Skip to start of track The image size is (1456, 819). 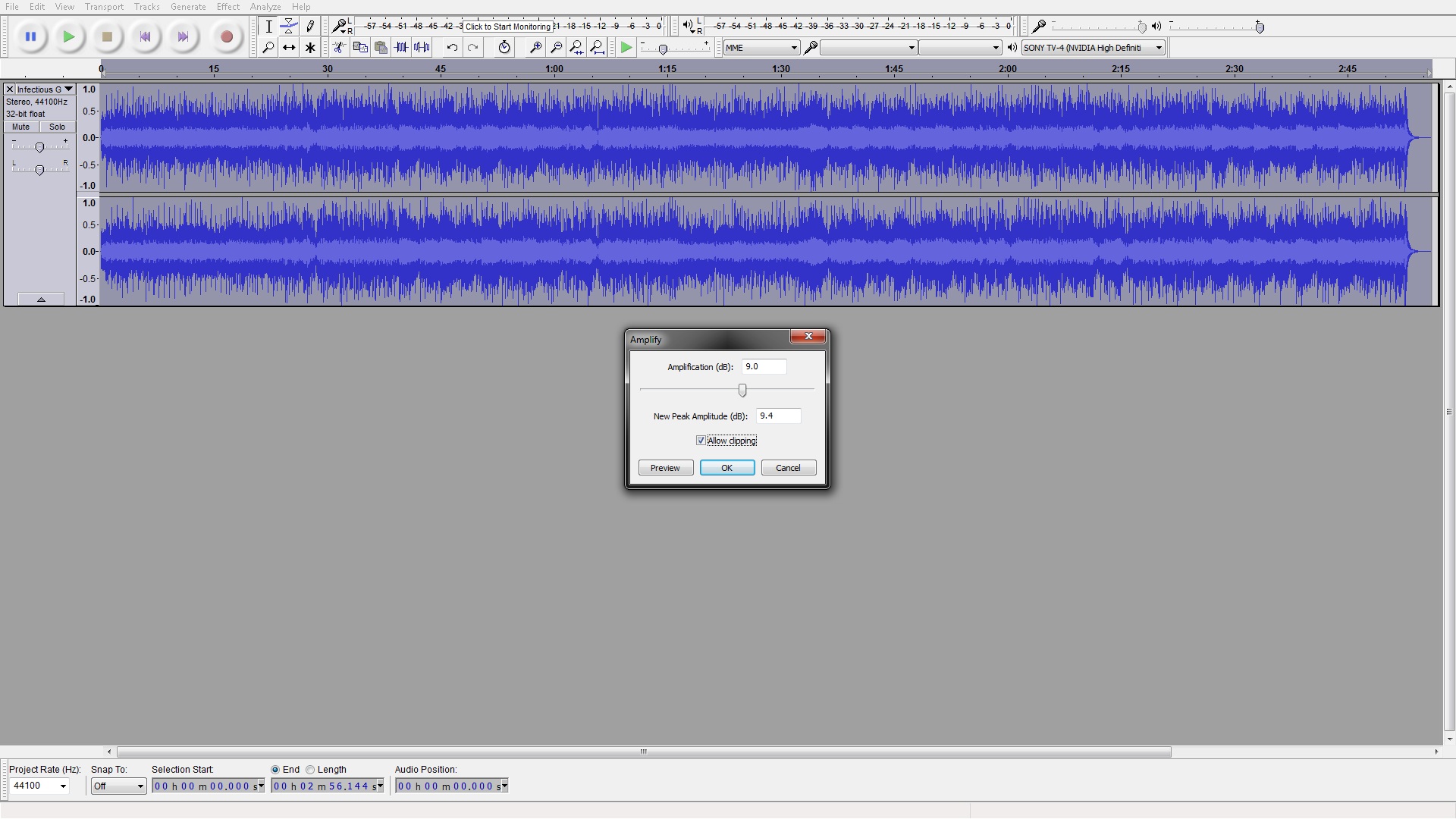[145, 36]
